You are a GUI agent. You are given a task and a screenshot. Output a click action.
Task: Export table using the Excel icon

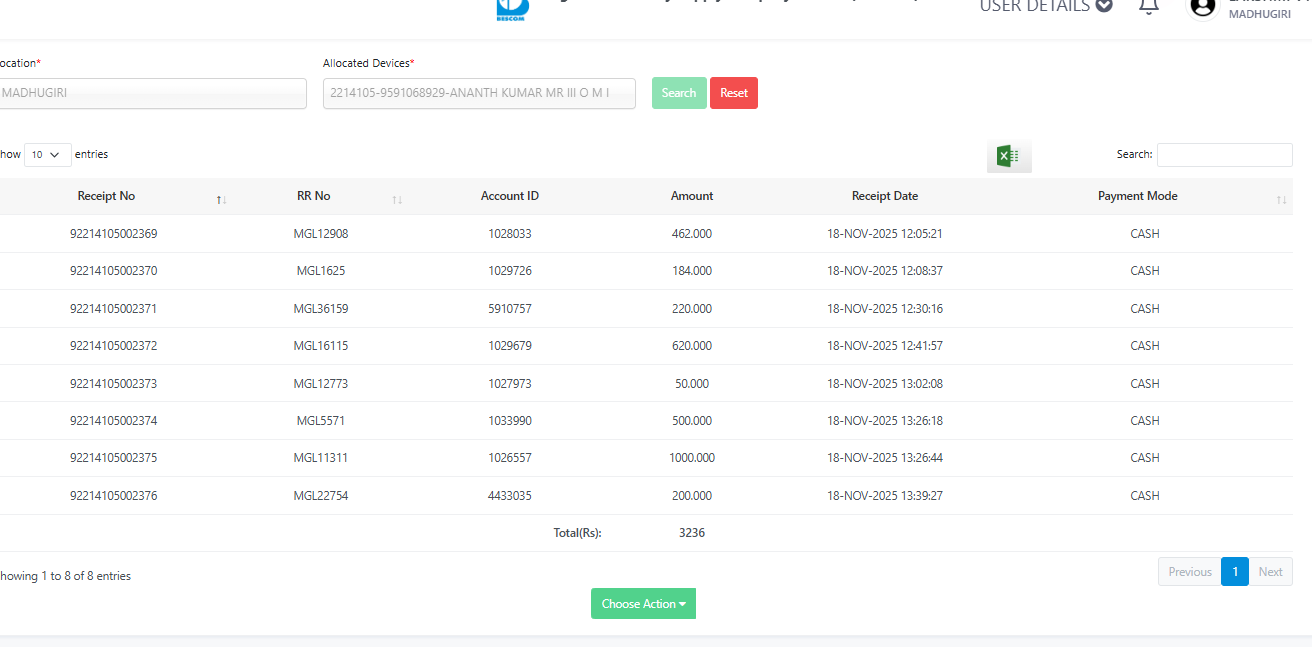[x=1009, y=156]
